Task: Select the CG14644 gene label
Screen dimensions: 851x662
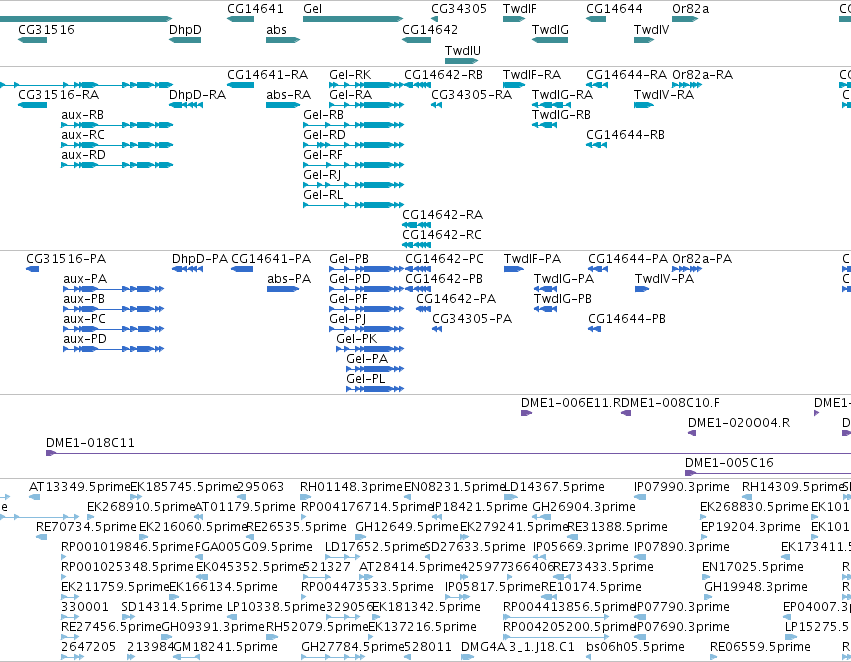Action: point(614,9)
